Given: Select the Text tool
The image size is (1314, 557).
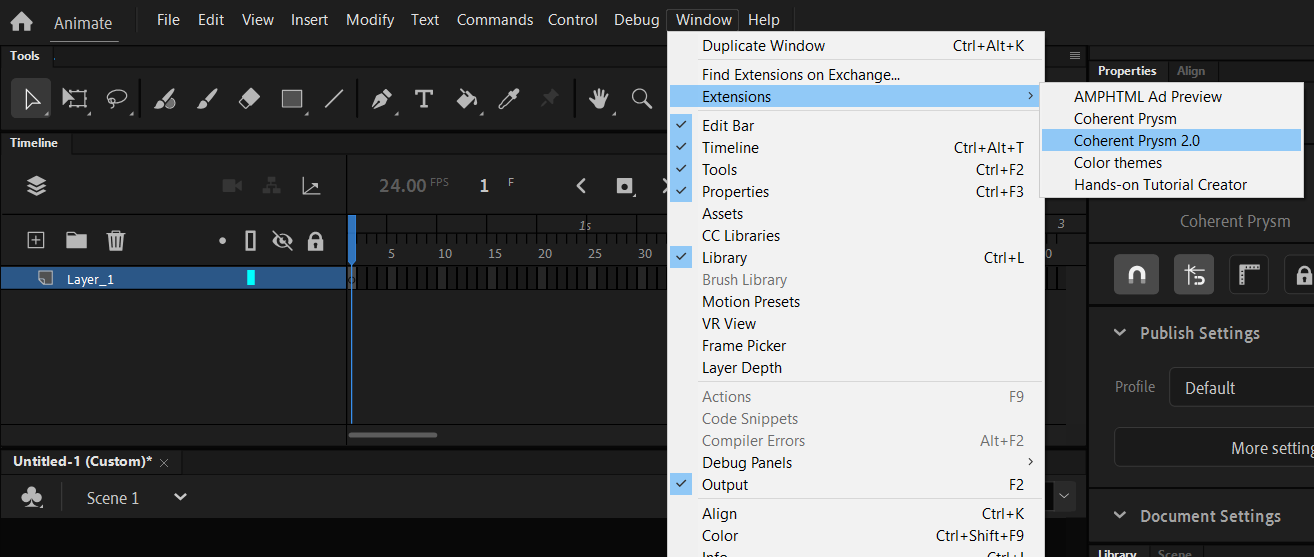Looking at the screenshot, I should click(x=423, y=98).
